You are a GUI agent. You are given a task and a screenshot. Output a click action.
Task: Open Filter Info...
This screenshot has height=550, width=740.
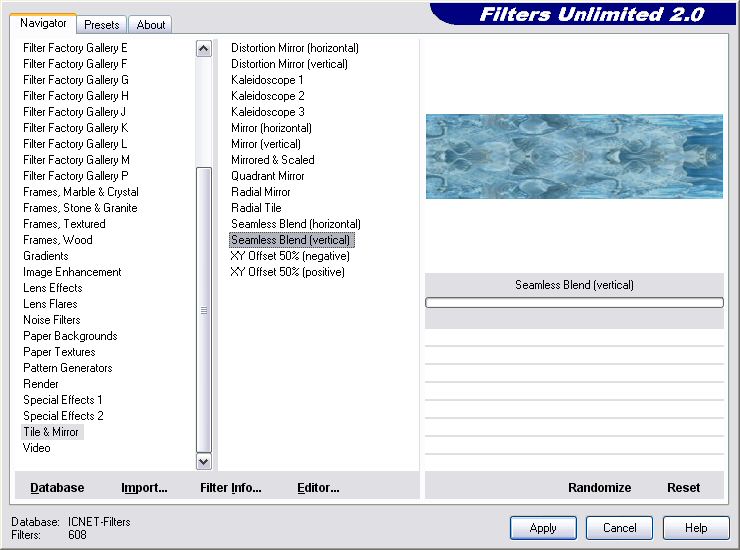click(230, 487)
